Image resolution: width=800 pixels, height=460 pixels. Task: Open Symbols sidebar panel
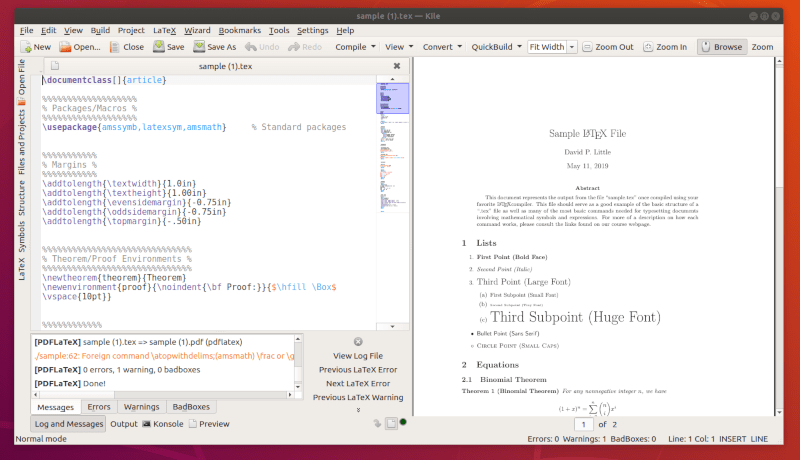(21, 237)
